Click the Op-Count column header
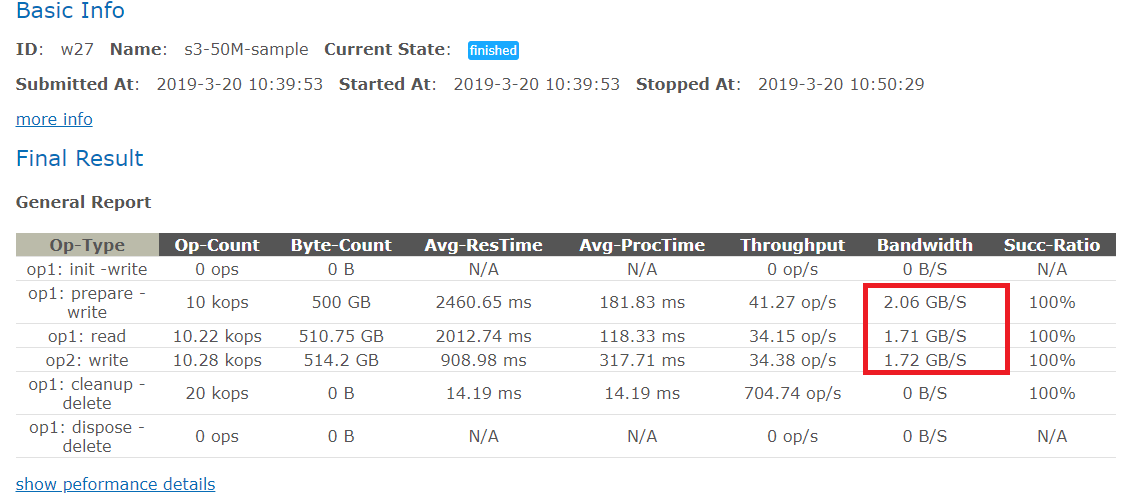Image resolution: width=1126 pixels, height=504 pixels. coord(217,245)
